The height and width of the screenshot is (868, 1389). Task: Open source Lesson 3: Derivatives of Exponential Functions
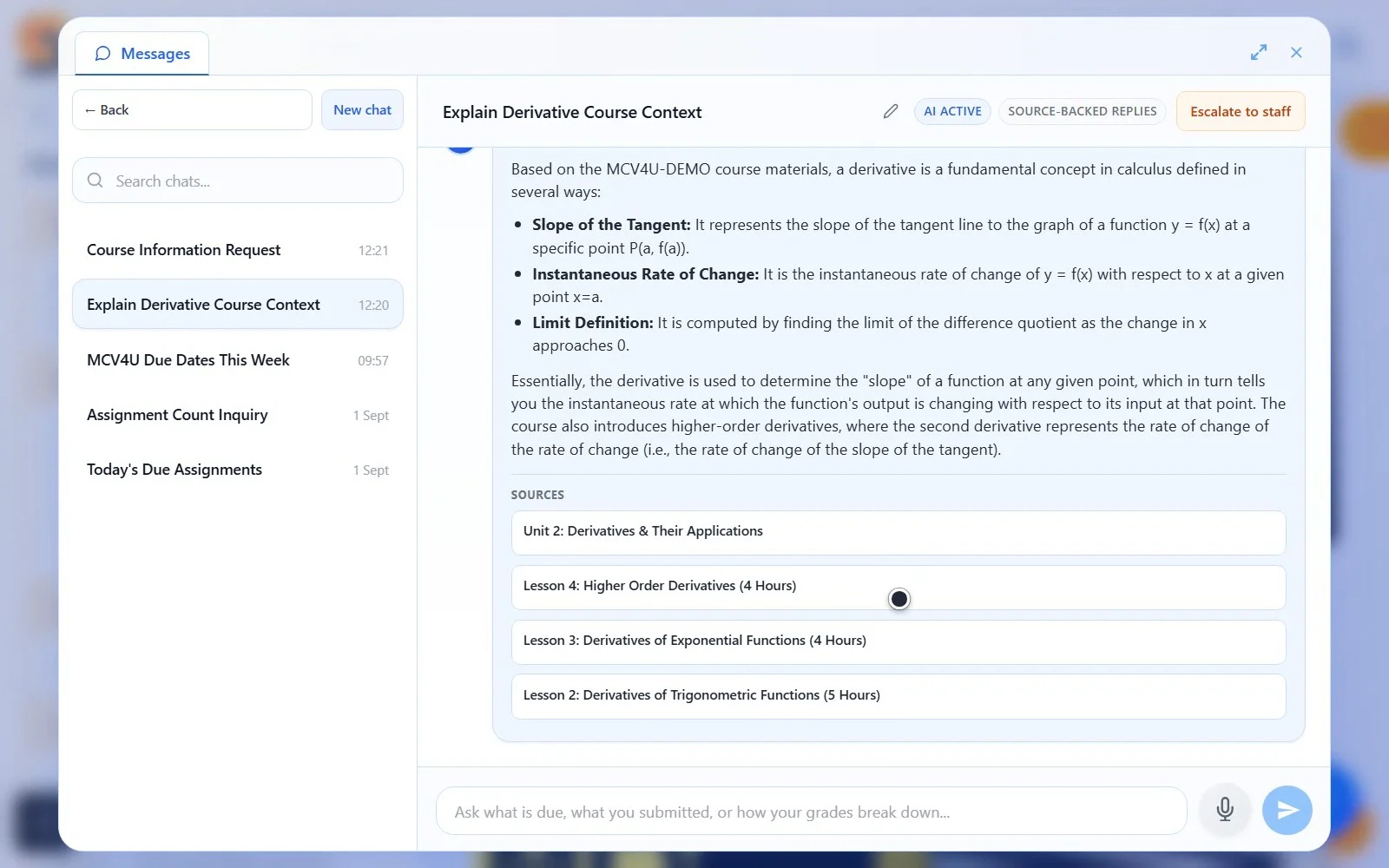click(899, 641)
